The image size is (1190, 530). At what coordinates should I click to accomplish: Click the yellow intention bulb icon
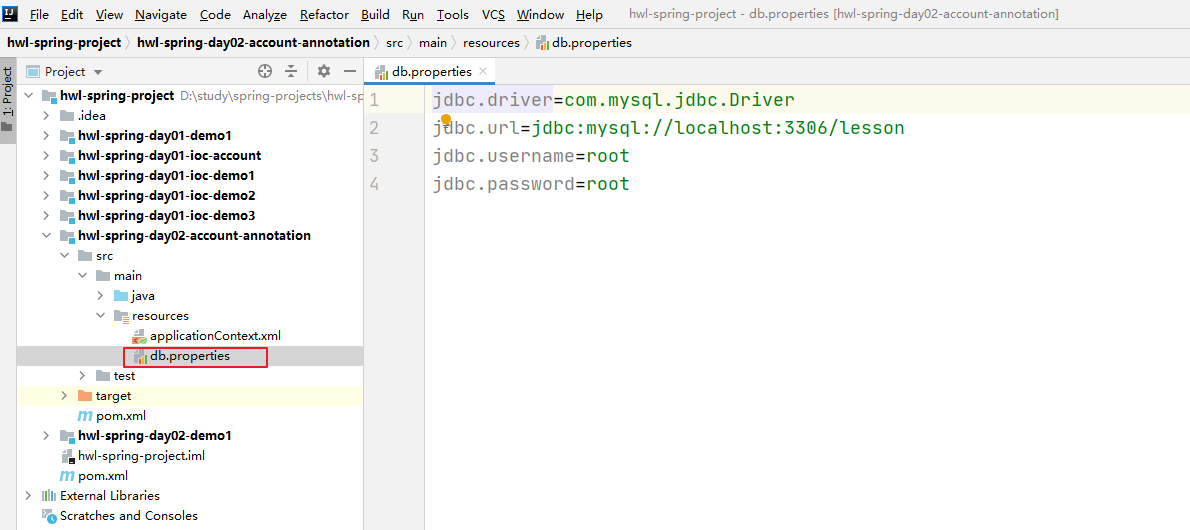[x=445, y=120]
